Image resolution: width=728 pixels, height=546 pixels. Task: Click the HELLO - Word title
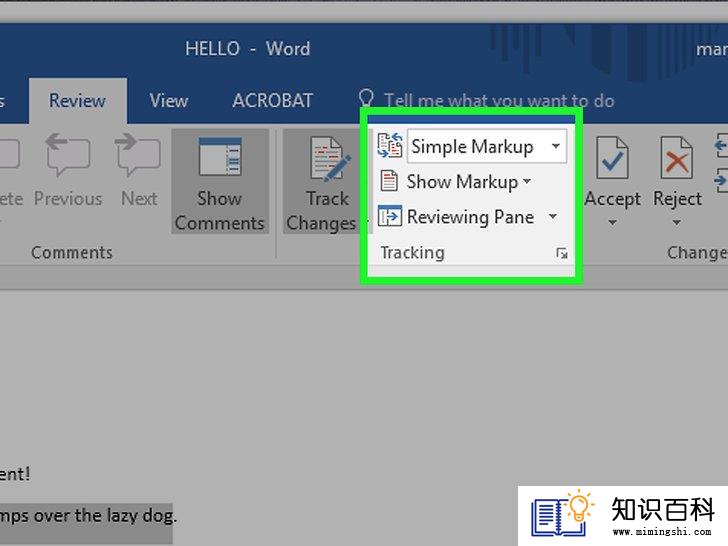(247, 48)
